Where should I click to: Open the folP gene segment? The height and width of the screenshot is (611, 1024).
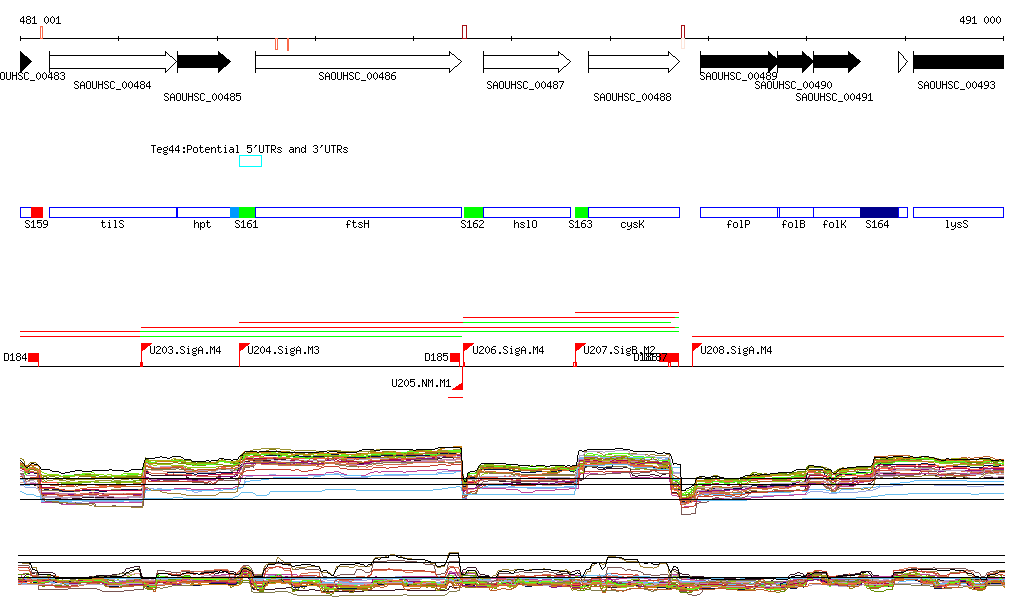click(x=738, y=212)
